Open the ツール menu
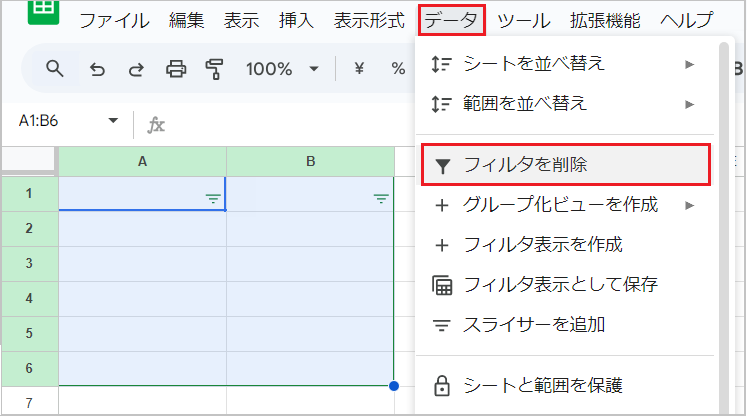This screenshot has height=418, width=747. (524, 20)
